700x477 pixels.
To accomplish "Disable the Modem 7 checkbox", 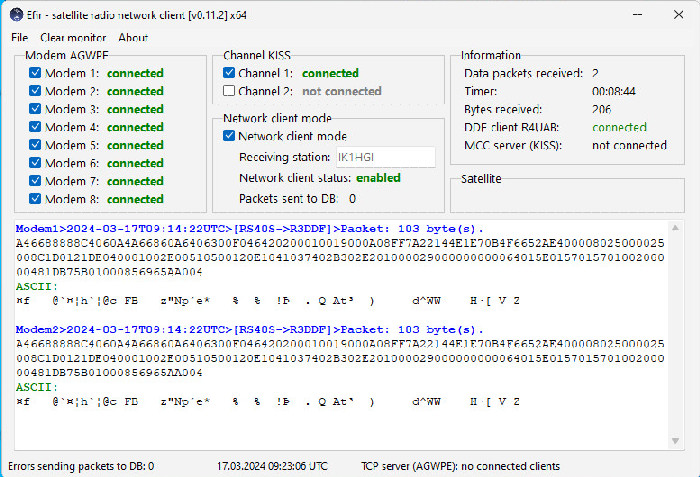I will click(35, 180).
